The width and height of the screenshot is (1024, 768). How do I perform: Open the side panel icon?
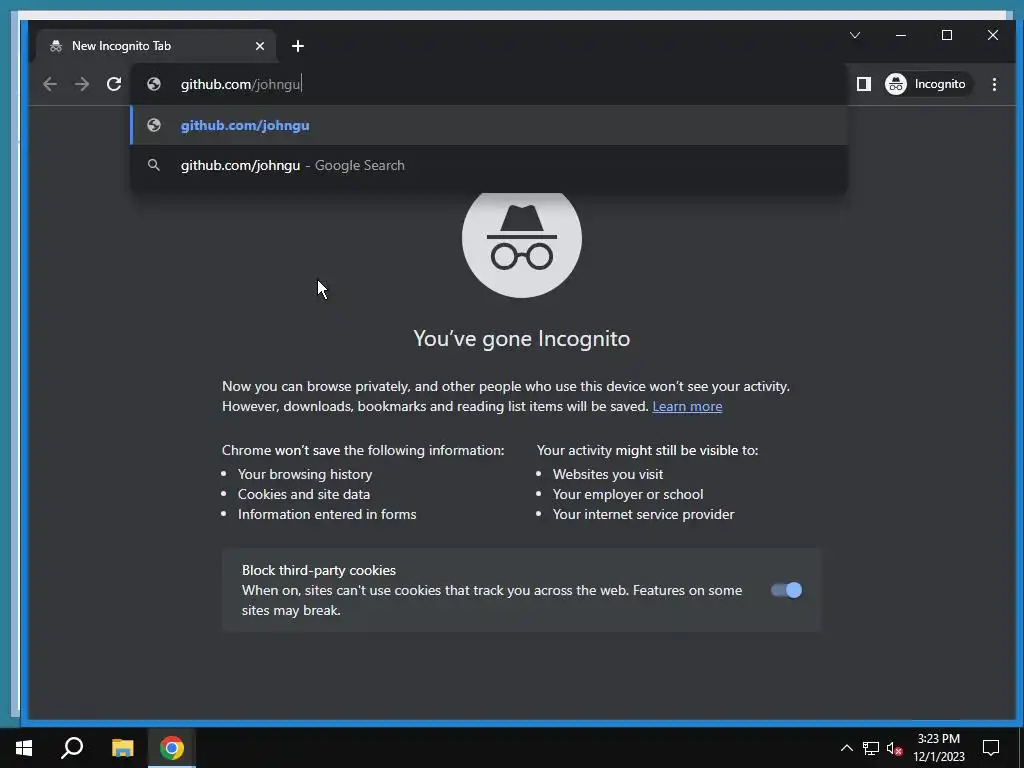[863, 84]
